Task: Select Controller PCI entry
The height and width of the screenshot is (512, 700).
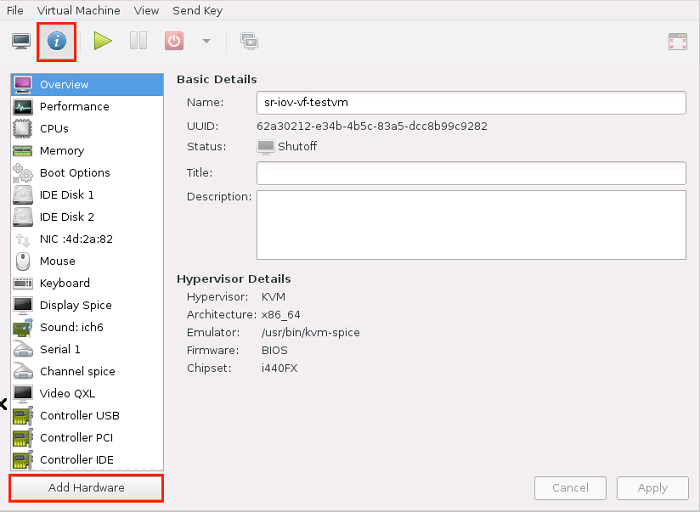Action: tap(87, 438)
